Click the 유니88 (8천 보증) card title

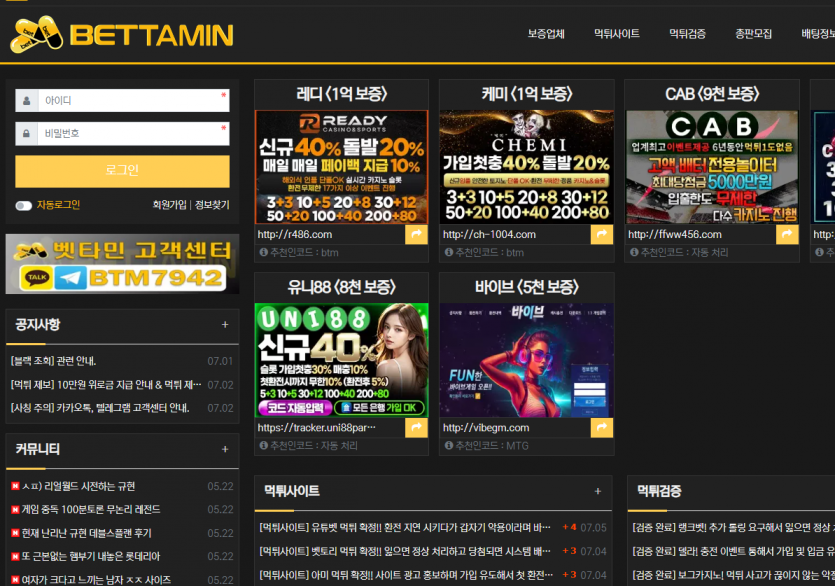(342, 288)
